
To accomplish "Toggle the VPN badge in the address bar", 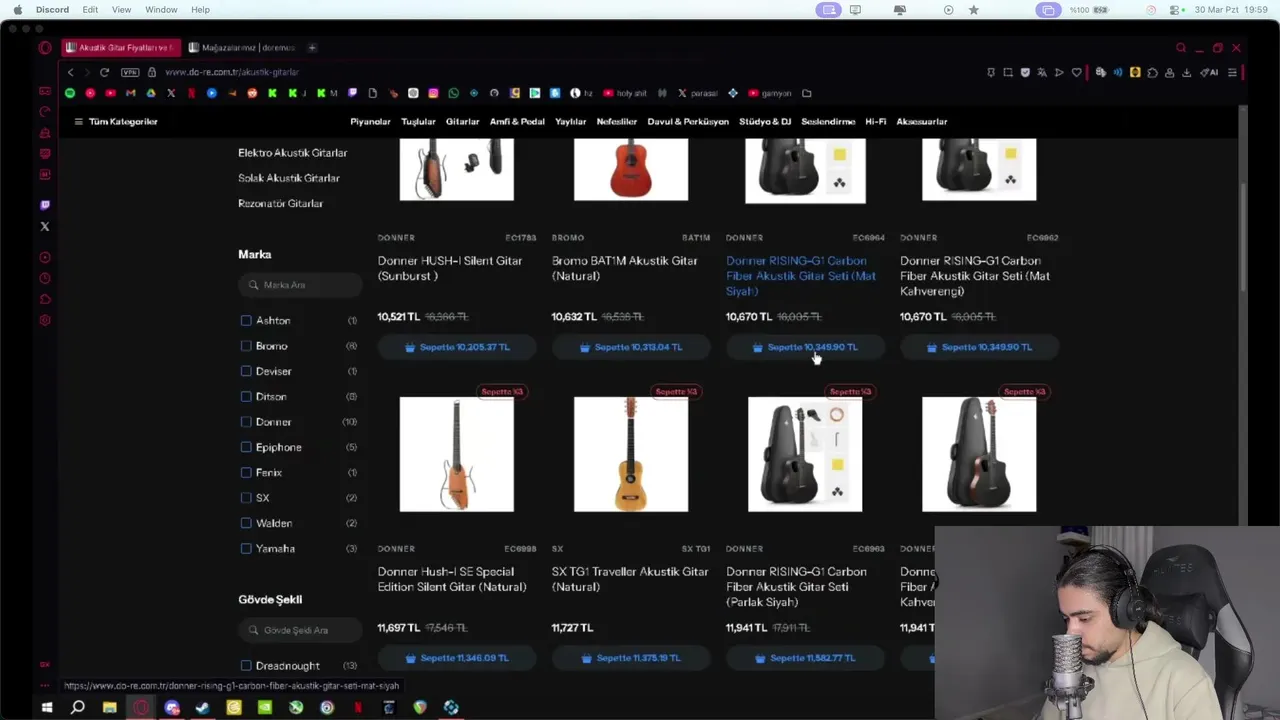I will pyautogui.click(x=130, y=72).
